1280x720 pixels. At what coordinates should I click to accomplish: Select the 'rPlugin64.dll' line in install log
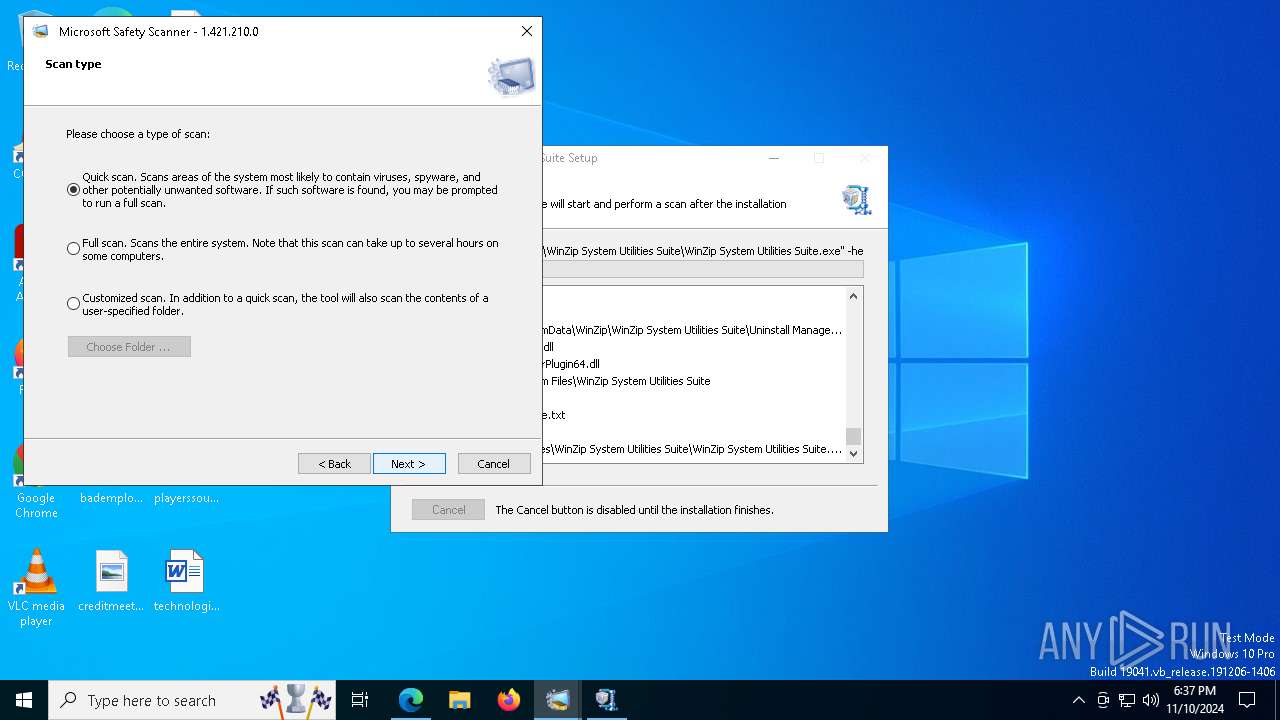click(571, 364)
